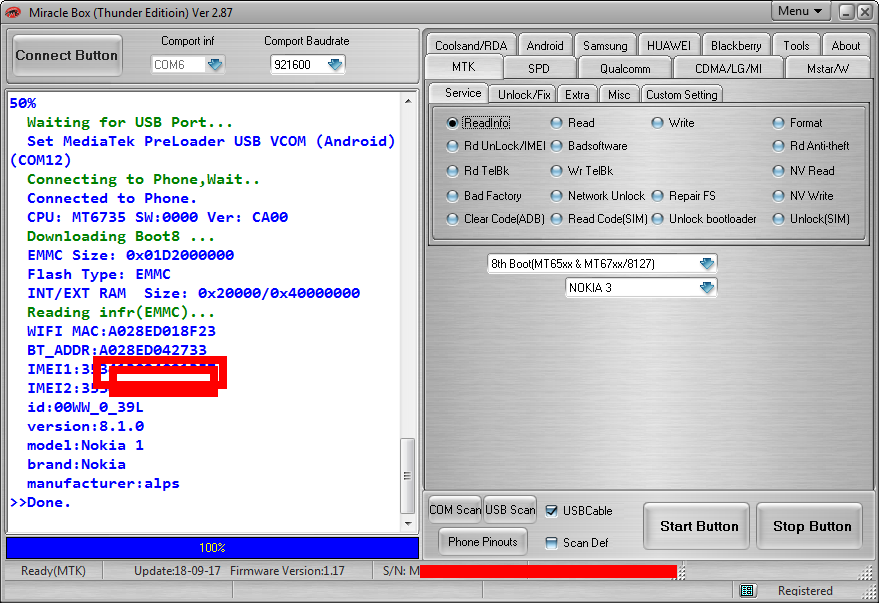The image size is (879, 603).
Task: Click the log scrollbar down arrow
Action: click(408, 524)
